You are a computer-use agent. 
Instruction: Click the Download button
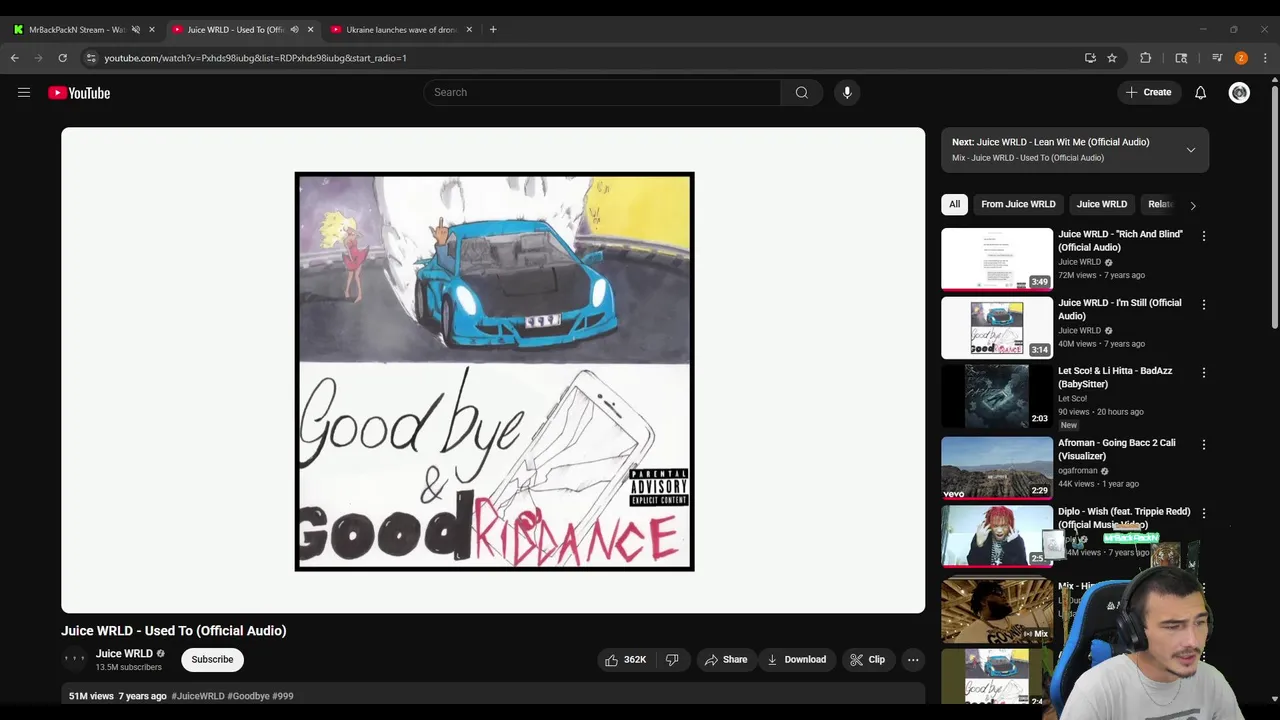coord(797,660)
